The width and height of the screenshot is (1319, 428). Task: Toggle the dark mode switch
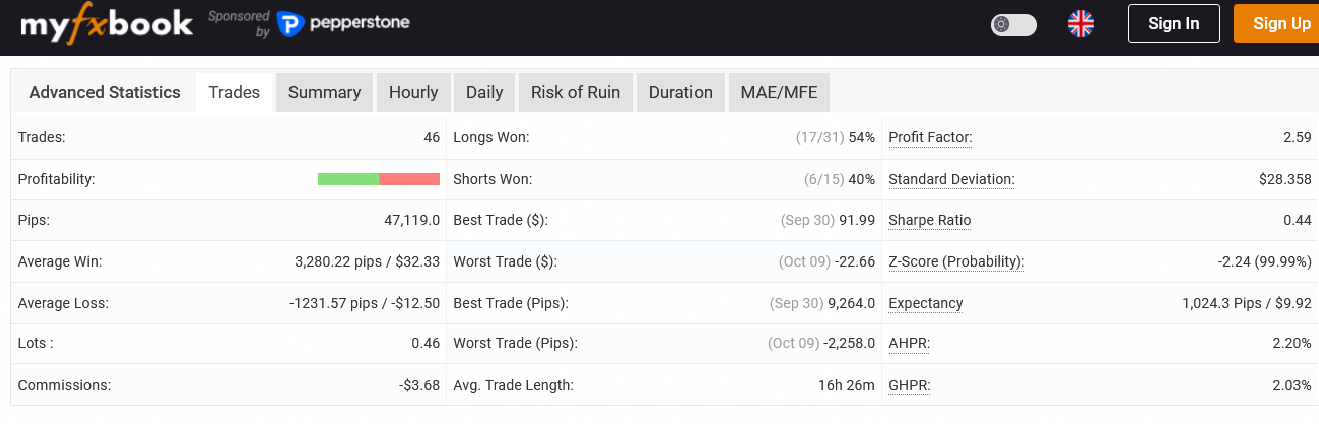coord(1013,24)
